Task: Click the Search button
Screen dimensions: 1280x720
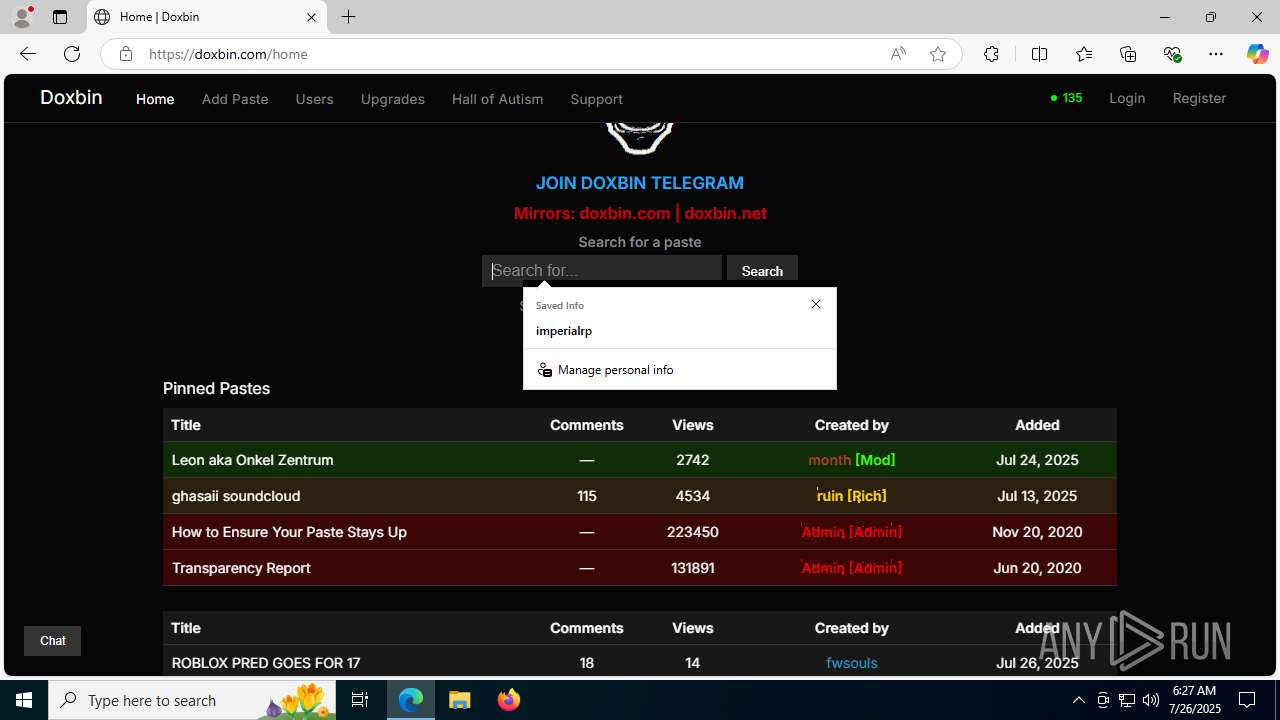Action: tap(762, 271)
